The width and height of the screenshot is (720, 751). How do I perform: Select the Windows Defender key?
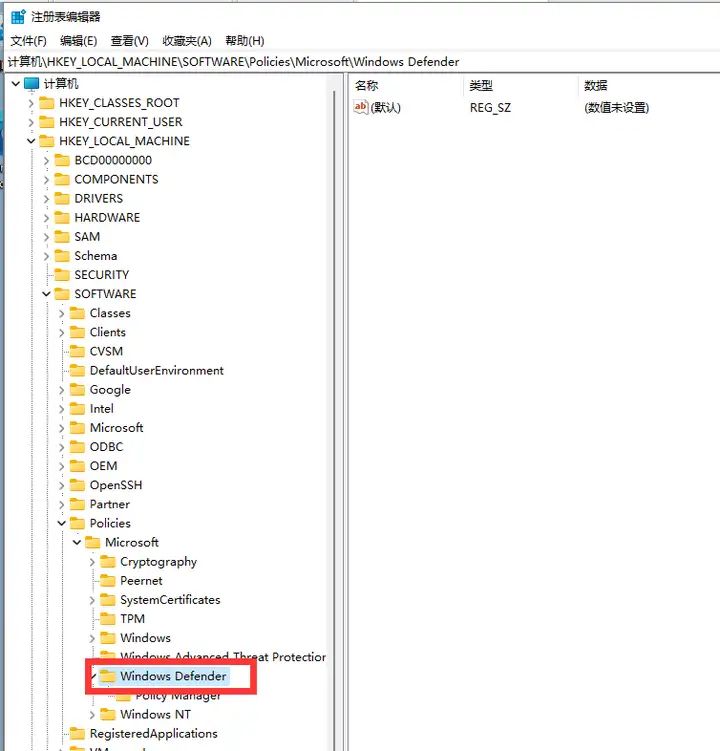[173, 676]
